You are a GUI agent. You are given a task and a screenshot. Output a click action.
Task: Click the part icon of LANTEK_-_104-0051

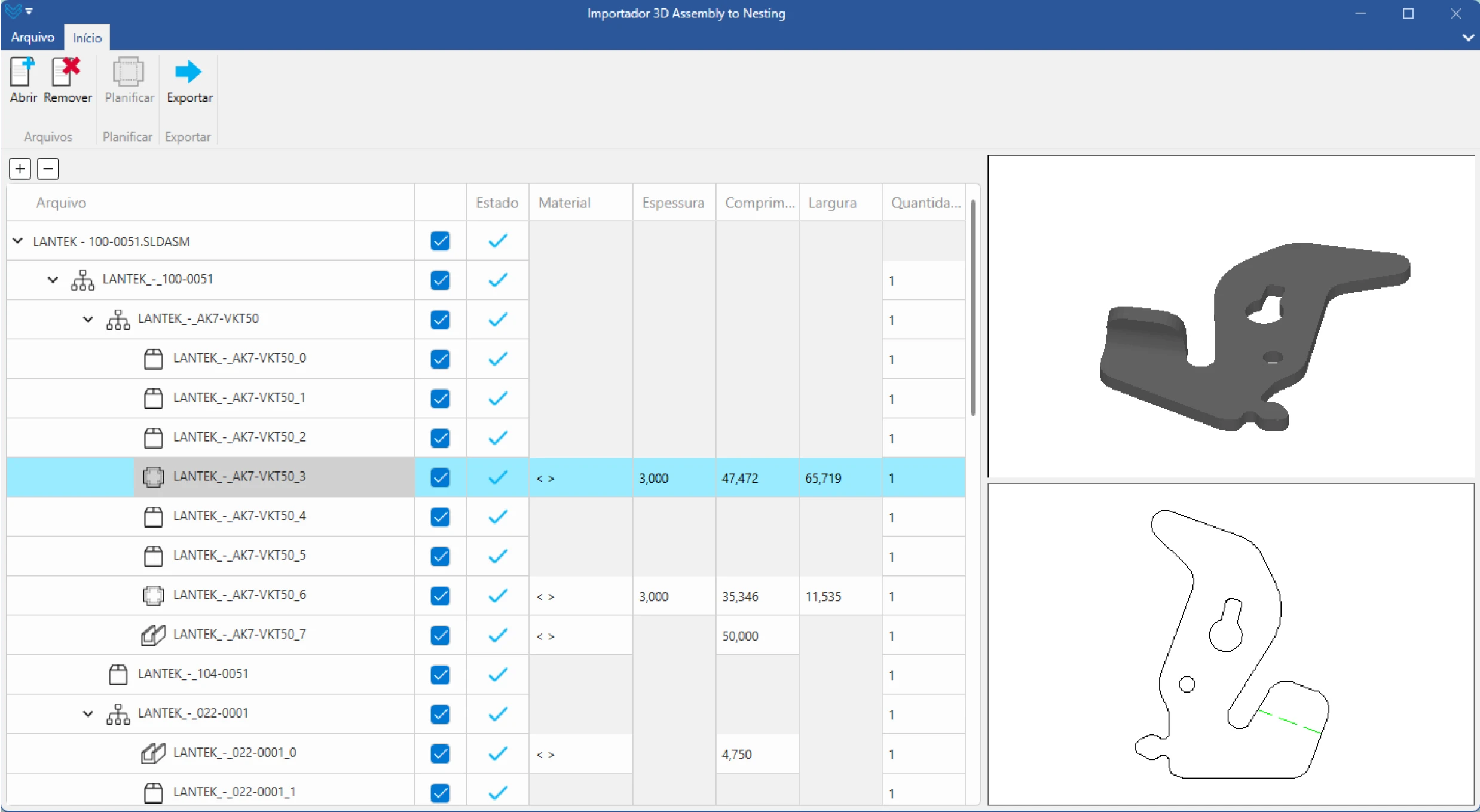(118, 674)
